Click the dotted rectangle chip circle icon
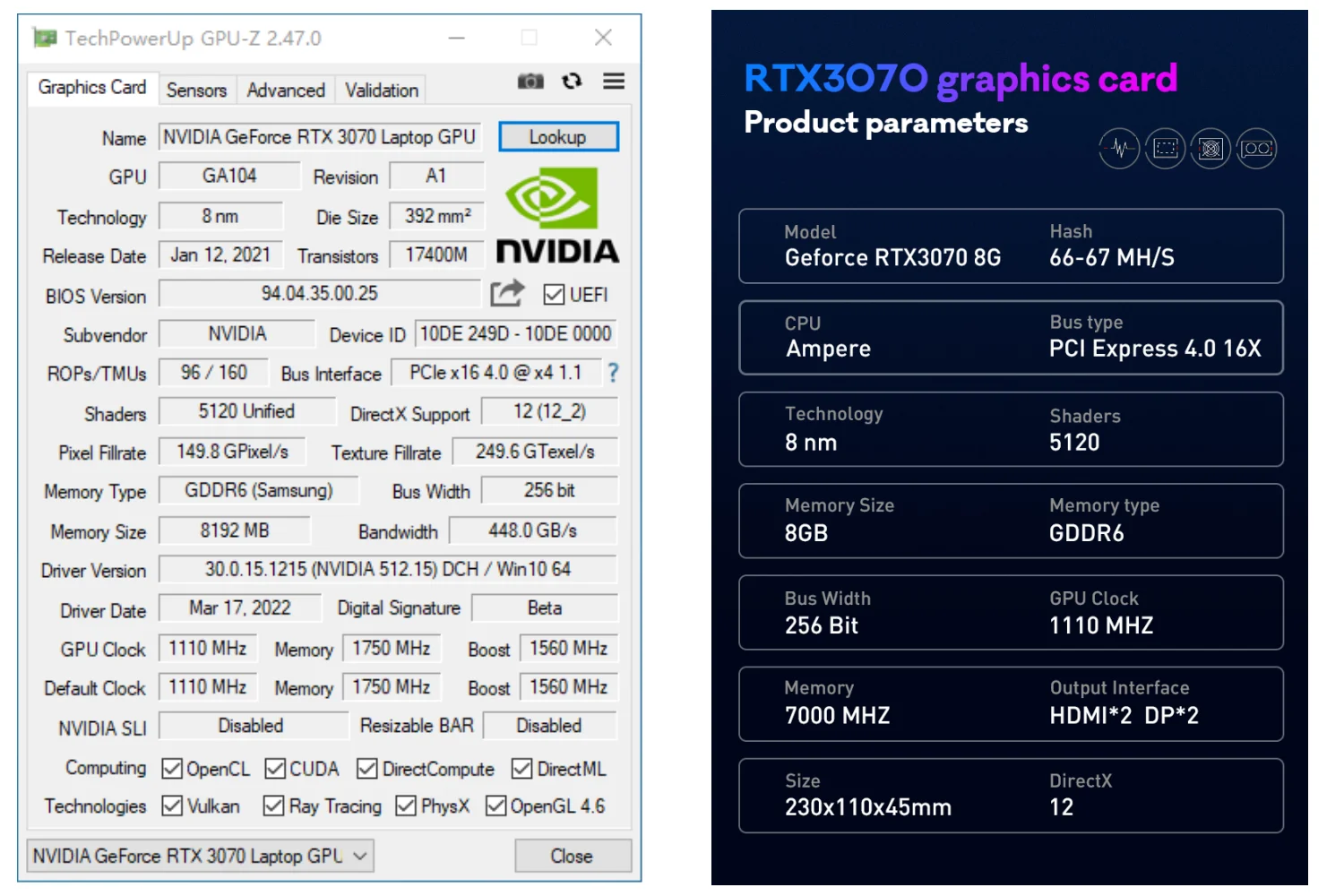1344x896 pixels. [x=1166, y=149]
